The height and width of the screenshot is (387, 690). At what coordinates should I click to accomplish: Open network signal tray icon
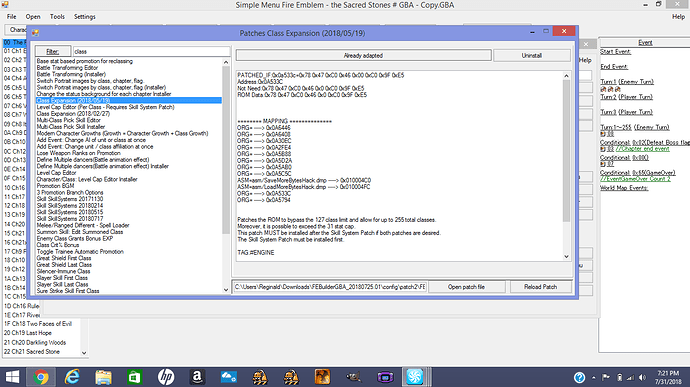(631, 378)
